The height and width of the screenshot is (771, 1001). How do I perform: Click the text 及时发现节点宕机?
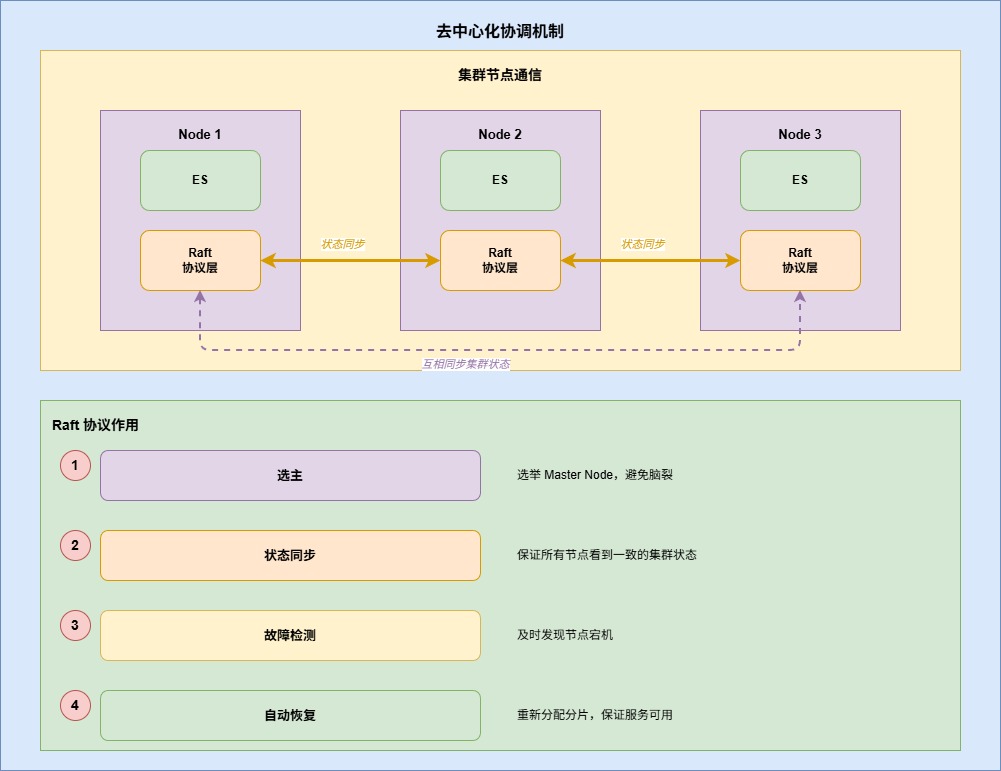[565, 635]
